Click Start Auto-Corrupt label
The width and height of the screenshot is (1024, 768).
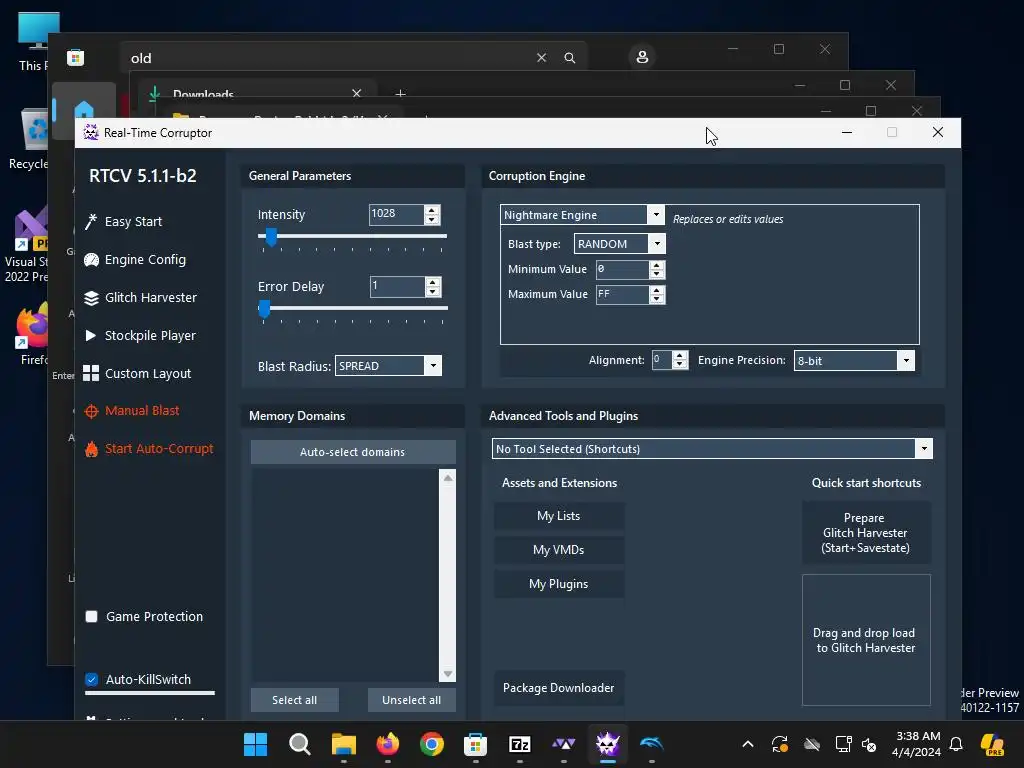(x=159, y=449)
